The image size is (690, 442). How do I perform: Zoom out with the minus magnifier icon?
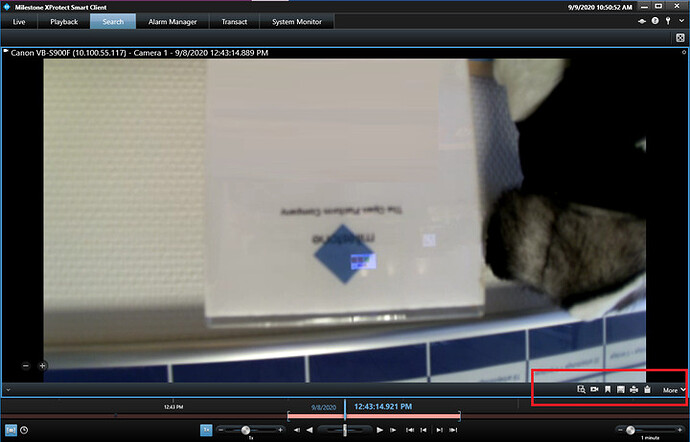pyautogui.click(x=26, y=365)
